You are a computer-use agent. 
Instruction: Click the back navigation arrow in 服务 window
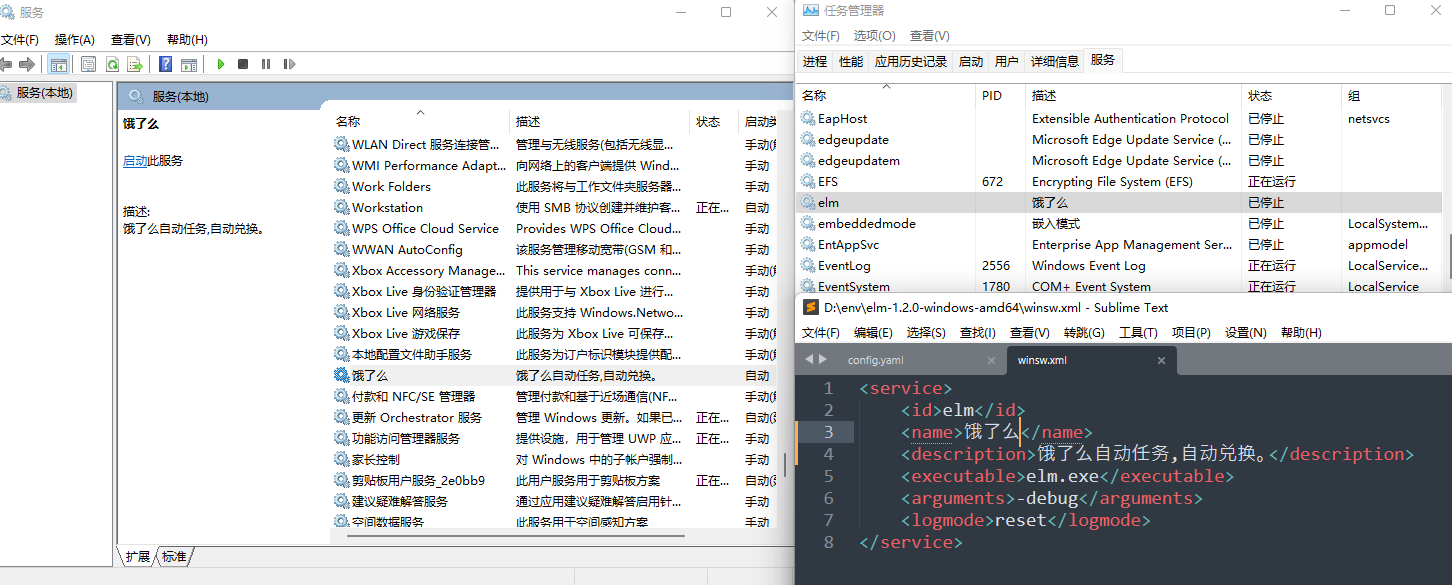pos(7,64)
